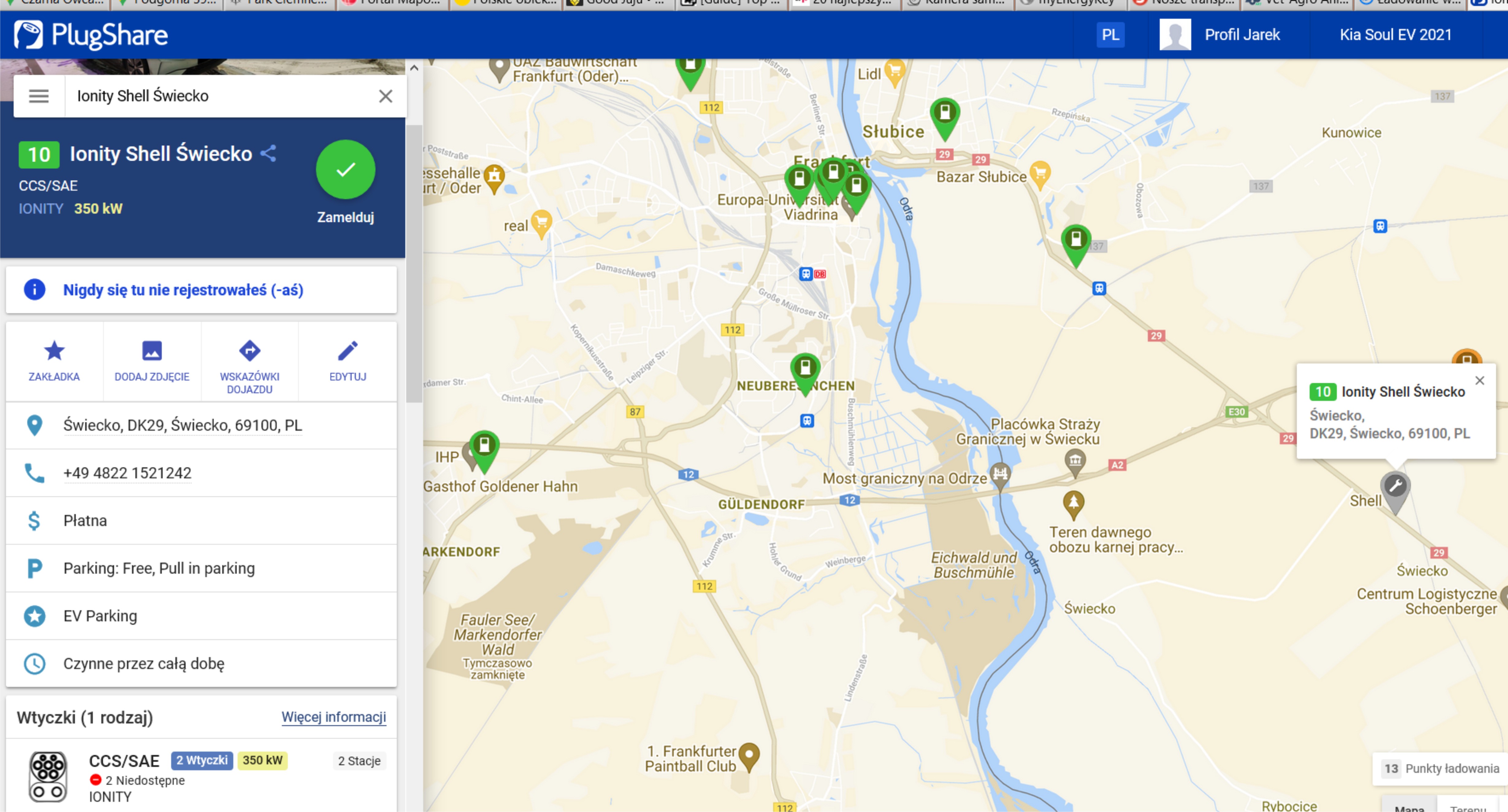The height and width of the screenshot is (812, 1508).
Task: Clear the Ionity Shell Świecko search
Action: coord(385,96)
